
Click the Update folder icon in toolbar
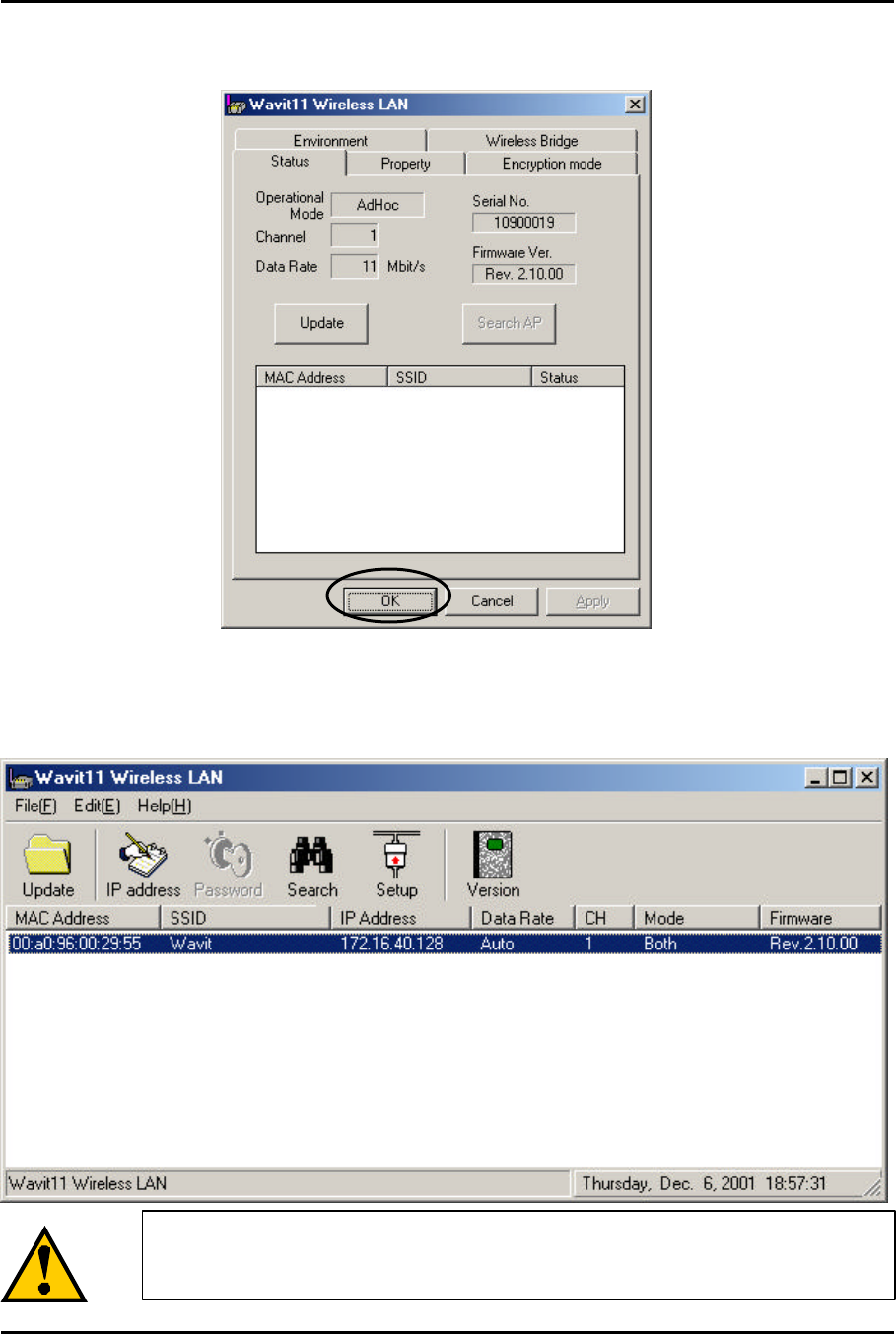(47, 856)
